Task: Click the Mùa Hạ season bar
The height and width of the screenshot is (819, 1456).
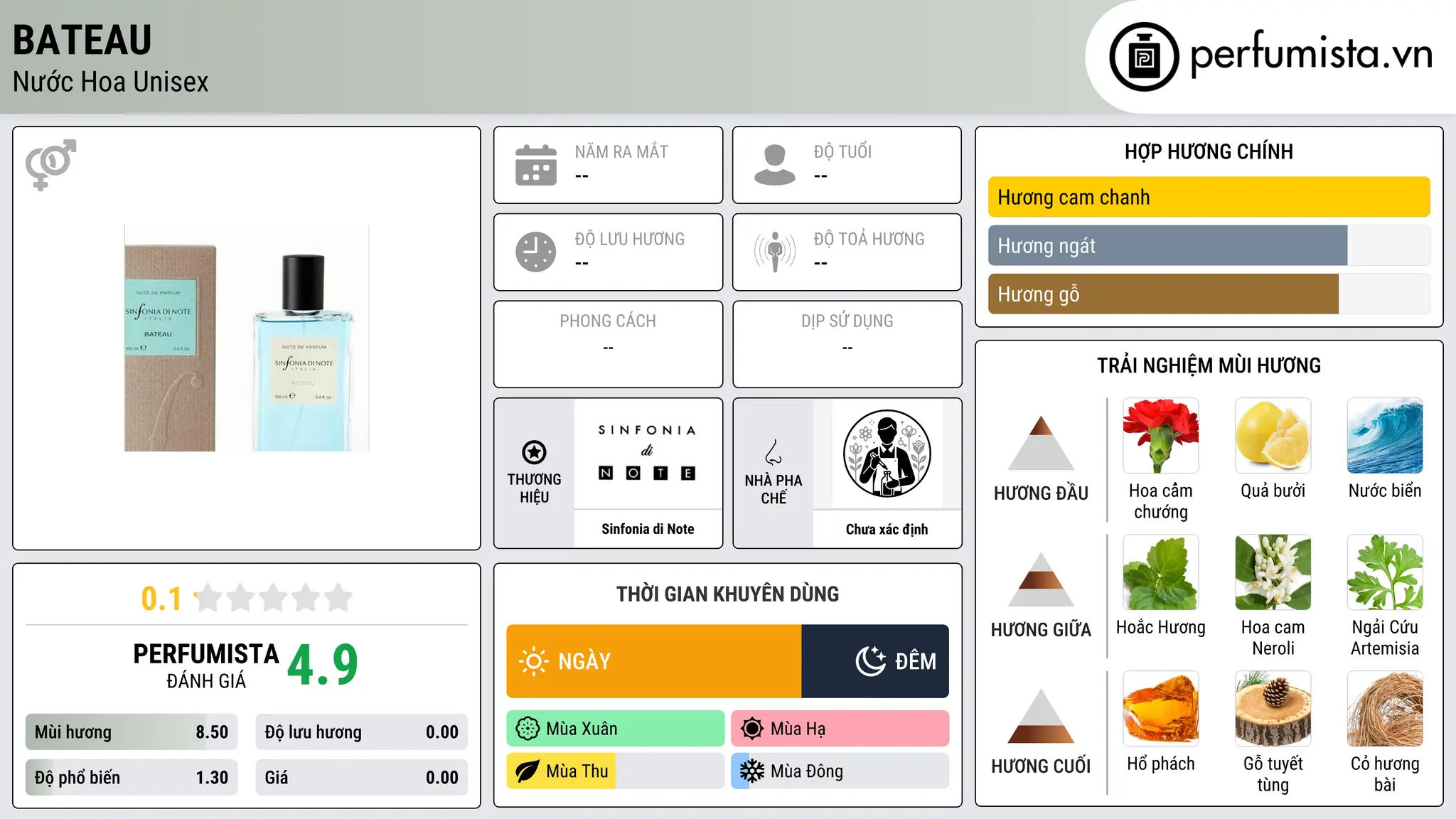Action: pyautogui.click(x=840, y=729)
